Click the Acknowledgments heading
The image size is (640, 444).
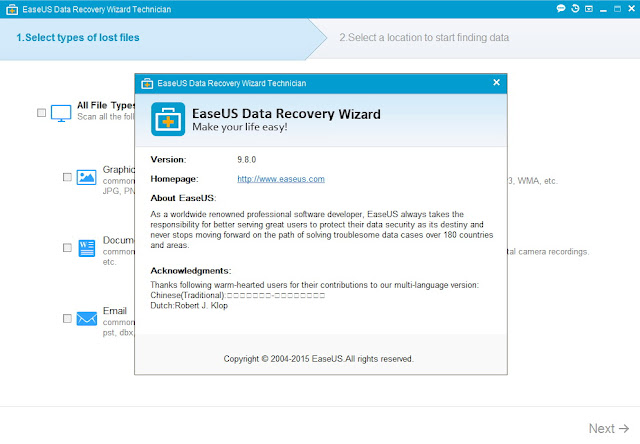click(x=191, y=271)
